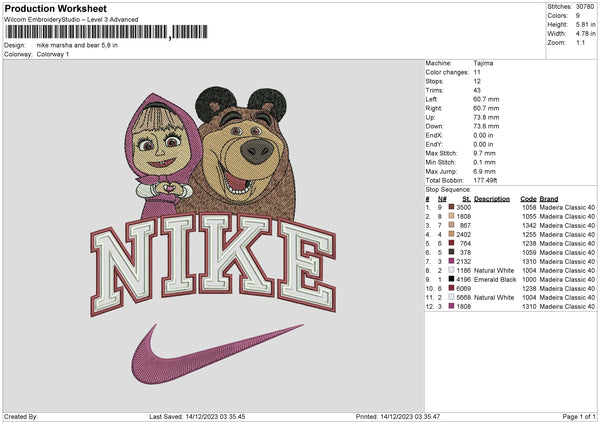Select the dark swatch beside stitch count 378
Screen dimensions: 600x424
452,252
